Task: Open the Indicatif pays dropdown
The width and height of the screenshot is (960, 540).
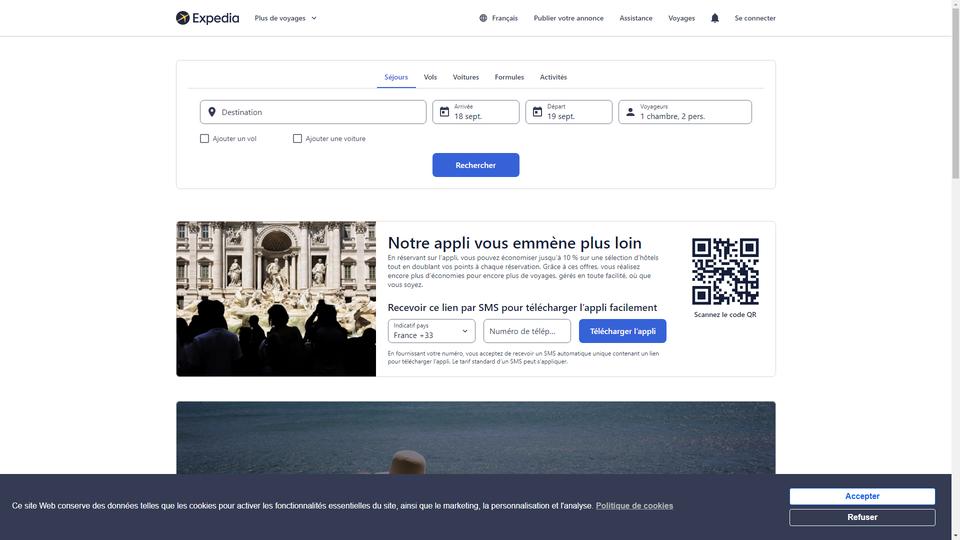Action: tap(431, 331)
